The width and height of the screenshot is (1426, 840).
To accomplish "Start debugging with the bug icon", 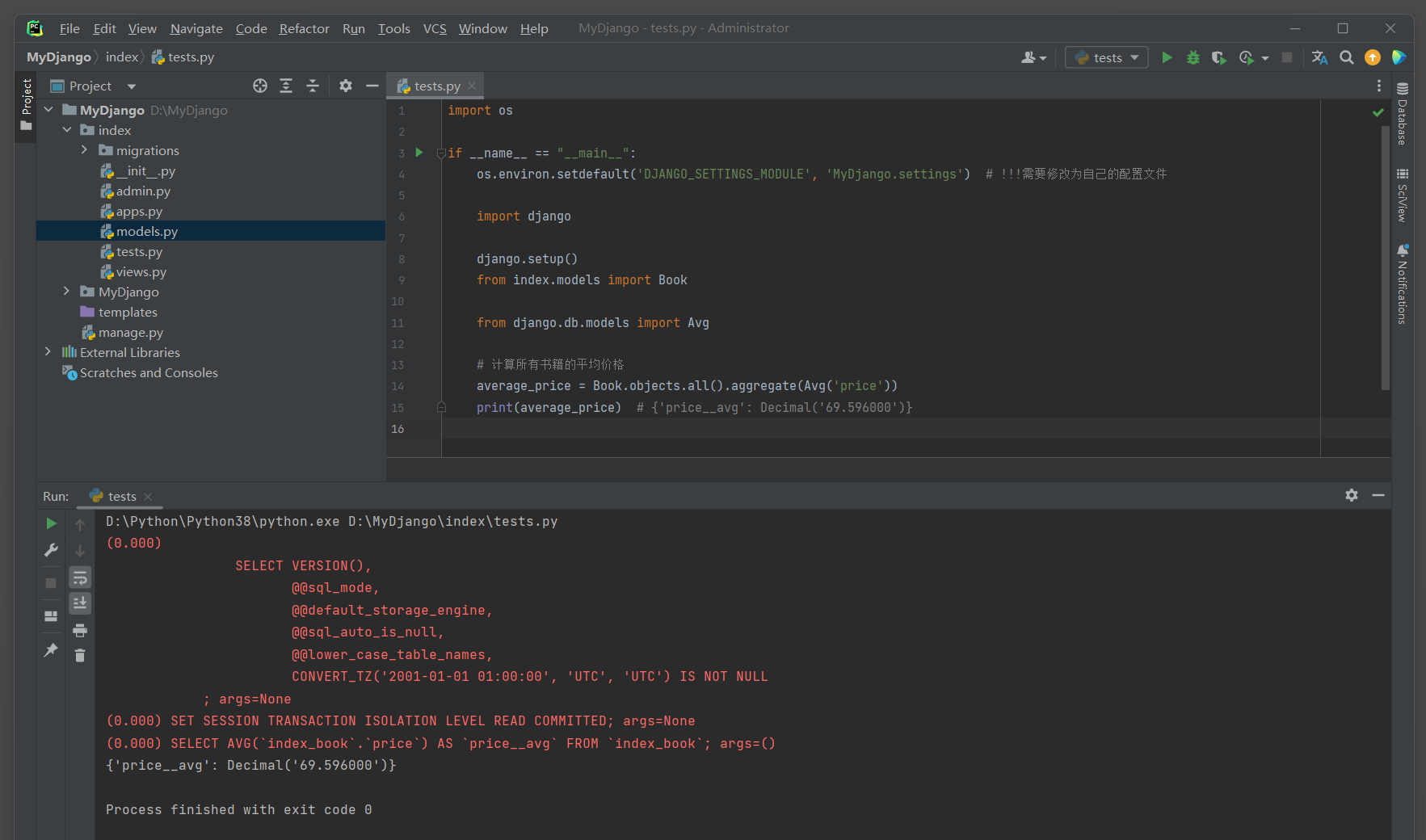I will (x=1193, y=57).
